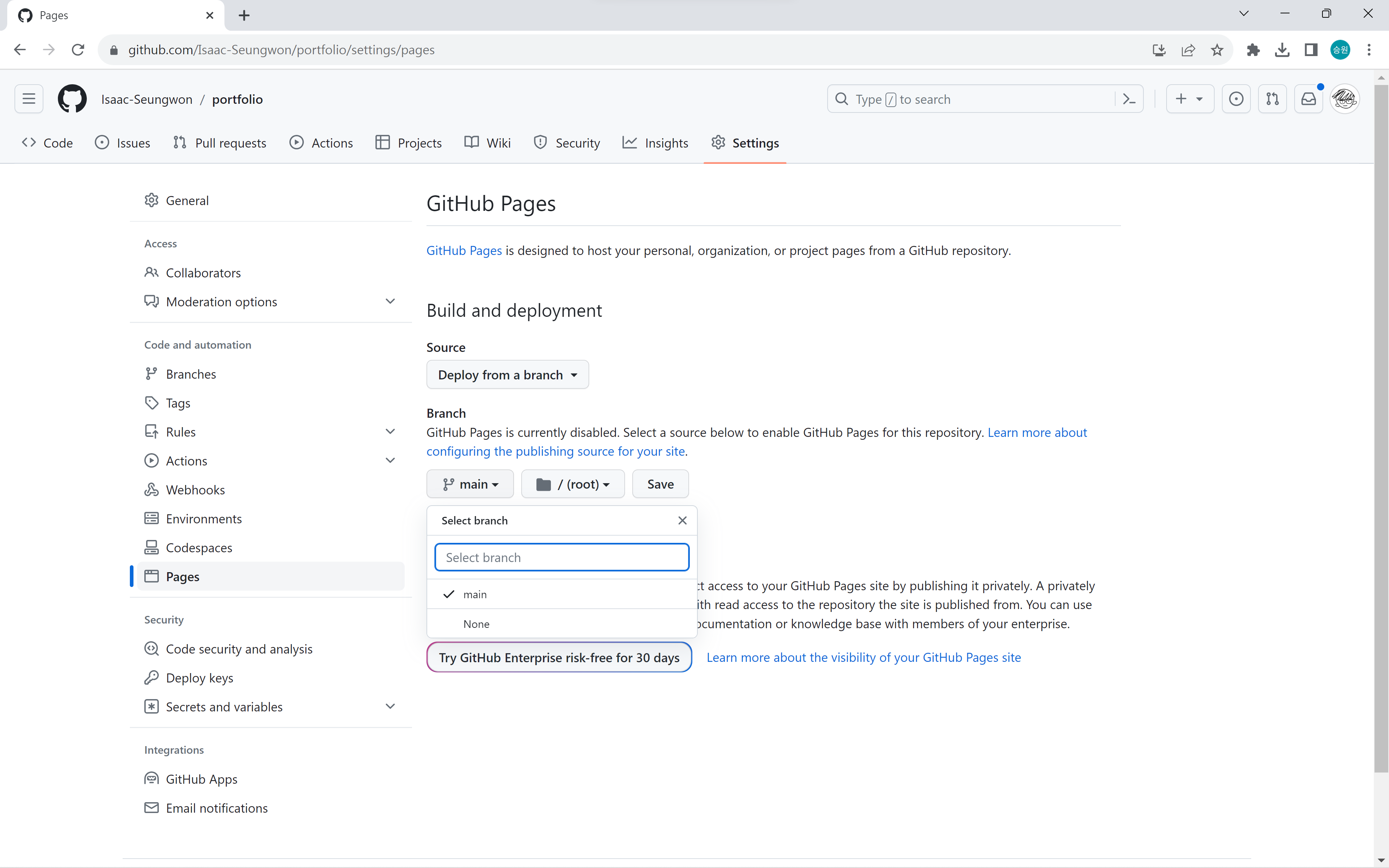
Task: Open the hamburger navigation menu
Action: click(29, 99)
